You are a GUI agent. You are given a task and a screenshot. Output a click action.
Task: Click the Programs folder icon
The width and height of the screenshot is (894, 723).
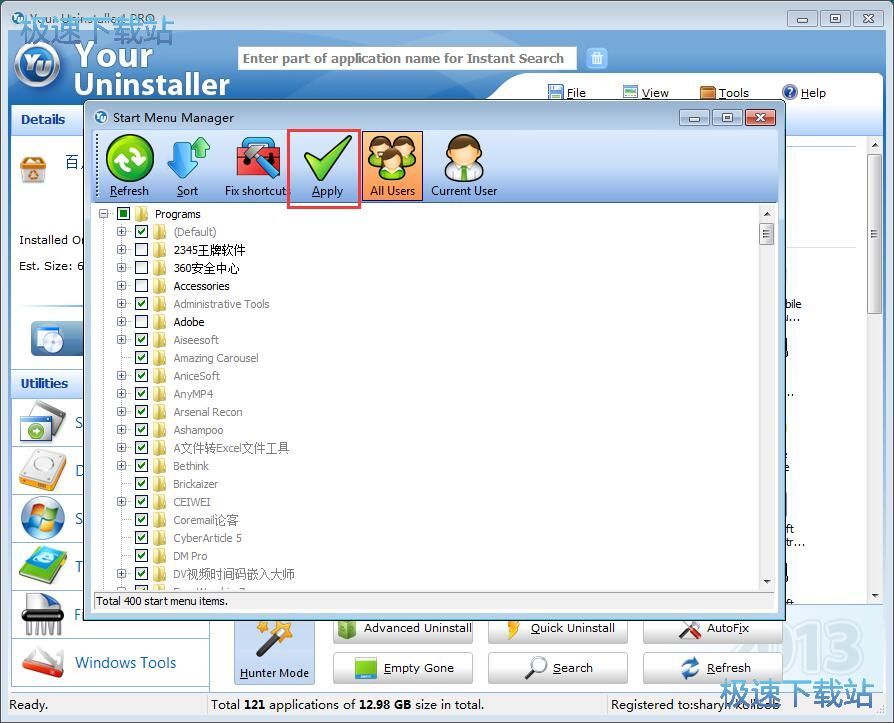click(x=141, y=214)
